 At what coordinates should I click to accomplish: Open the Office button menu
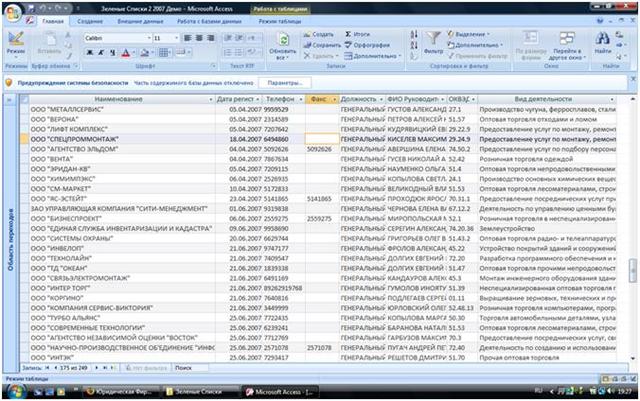point(13,12)
